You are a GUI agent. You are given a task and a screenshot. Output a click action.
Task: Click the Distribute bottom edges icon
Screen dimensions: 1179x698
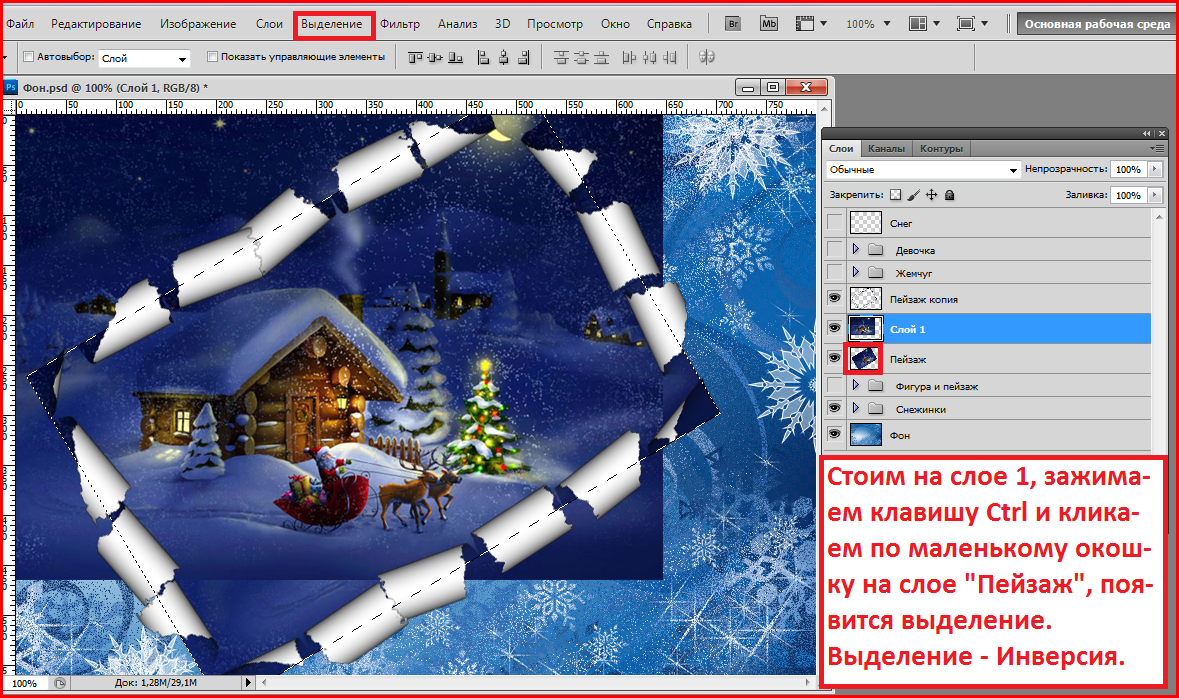[x=602, y=57]
